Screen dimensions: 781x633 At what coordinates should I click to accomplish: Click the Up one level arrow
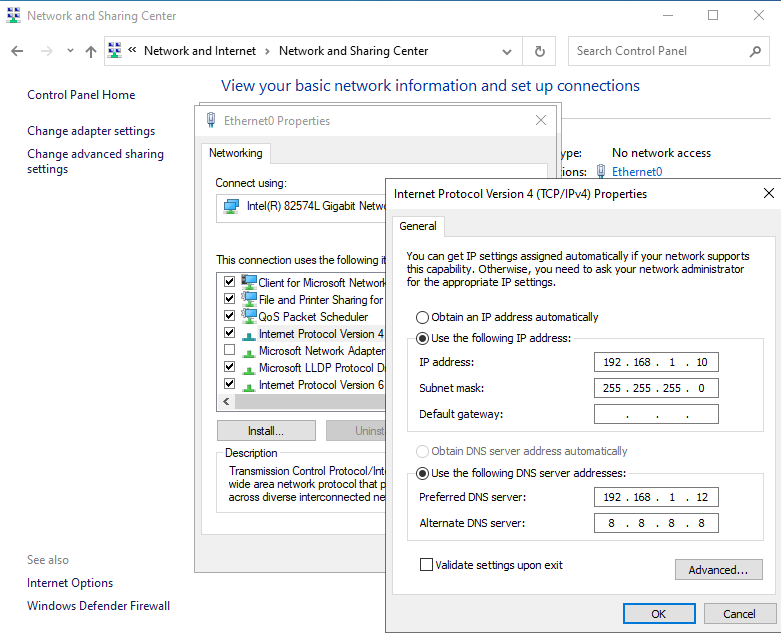click(x=91, y=51)
